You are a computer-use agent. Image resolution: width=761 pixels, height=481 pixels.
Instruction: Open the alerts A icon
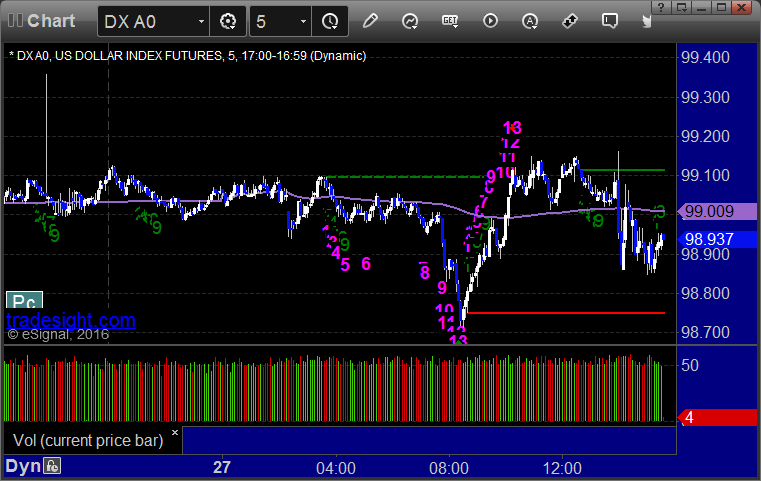pos(530,21)
